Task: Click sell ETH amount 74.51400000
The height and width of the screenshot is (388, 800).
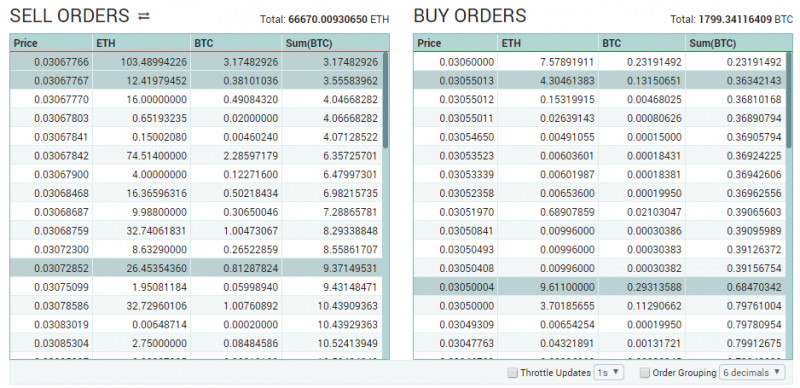Action: 157,156
